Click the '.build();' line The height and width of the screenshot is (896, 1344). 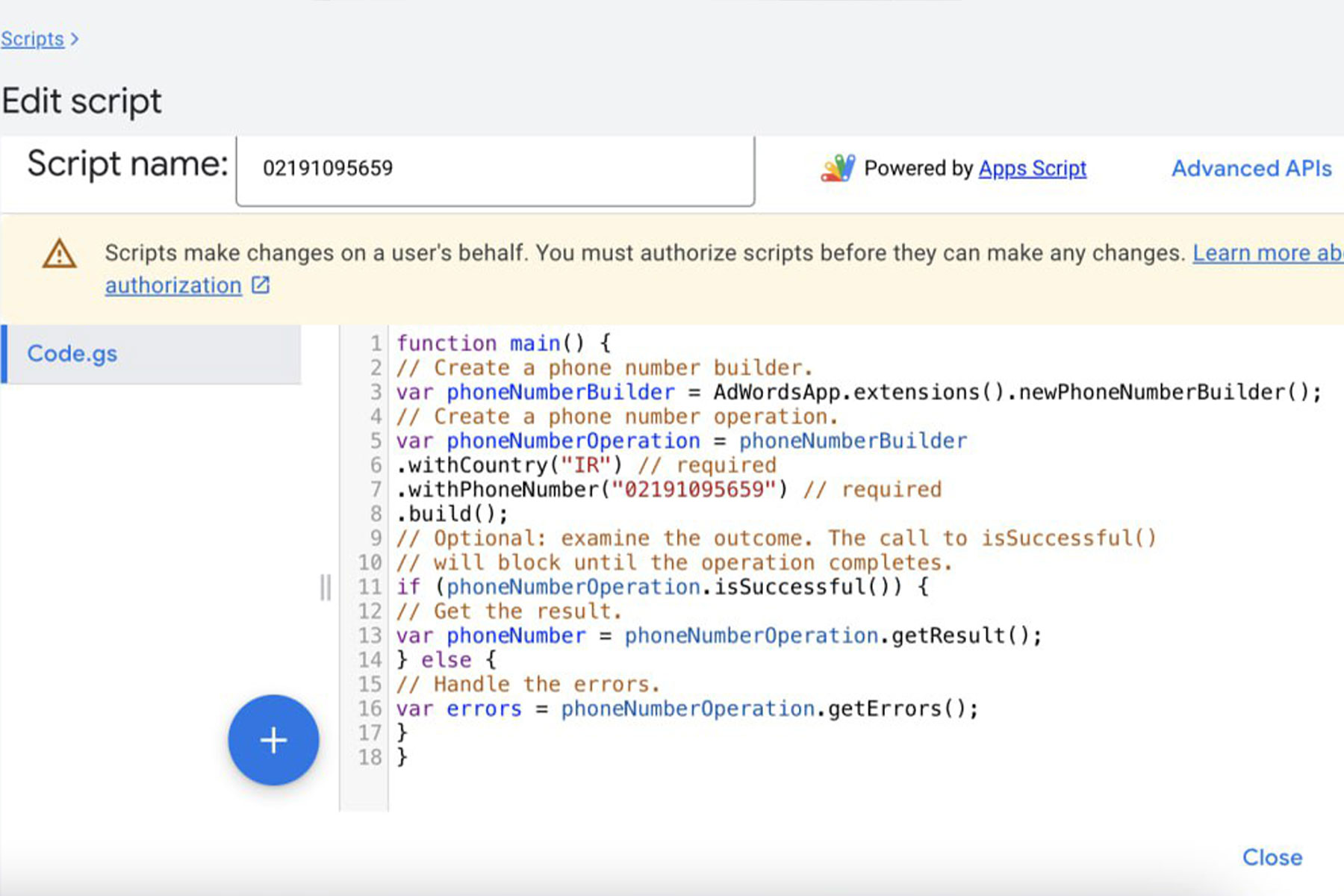(452, 514)
